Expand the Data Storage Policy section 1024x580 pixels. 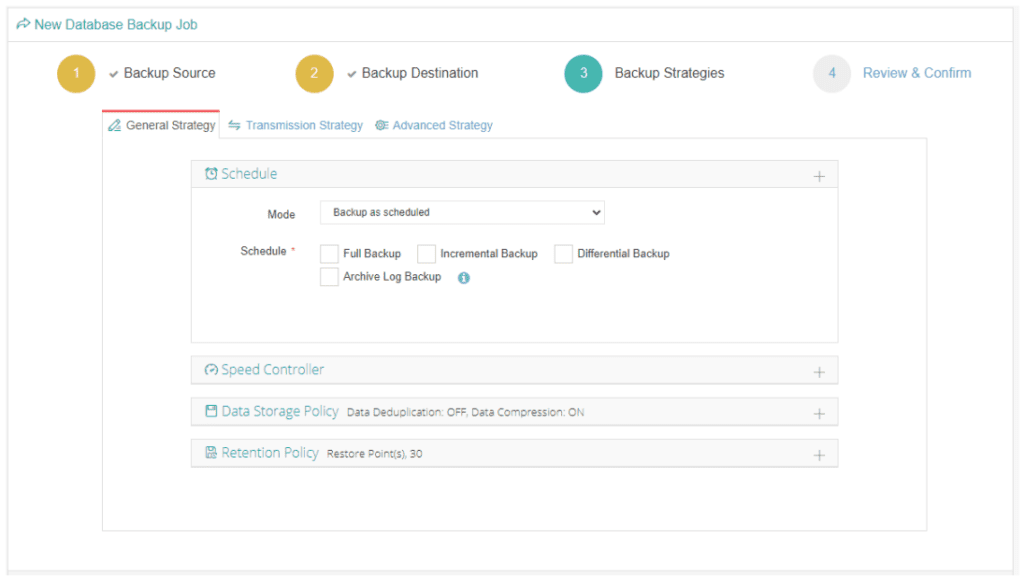[819, 410]
